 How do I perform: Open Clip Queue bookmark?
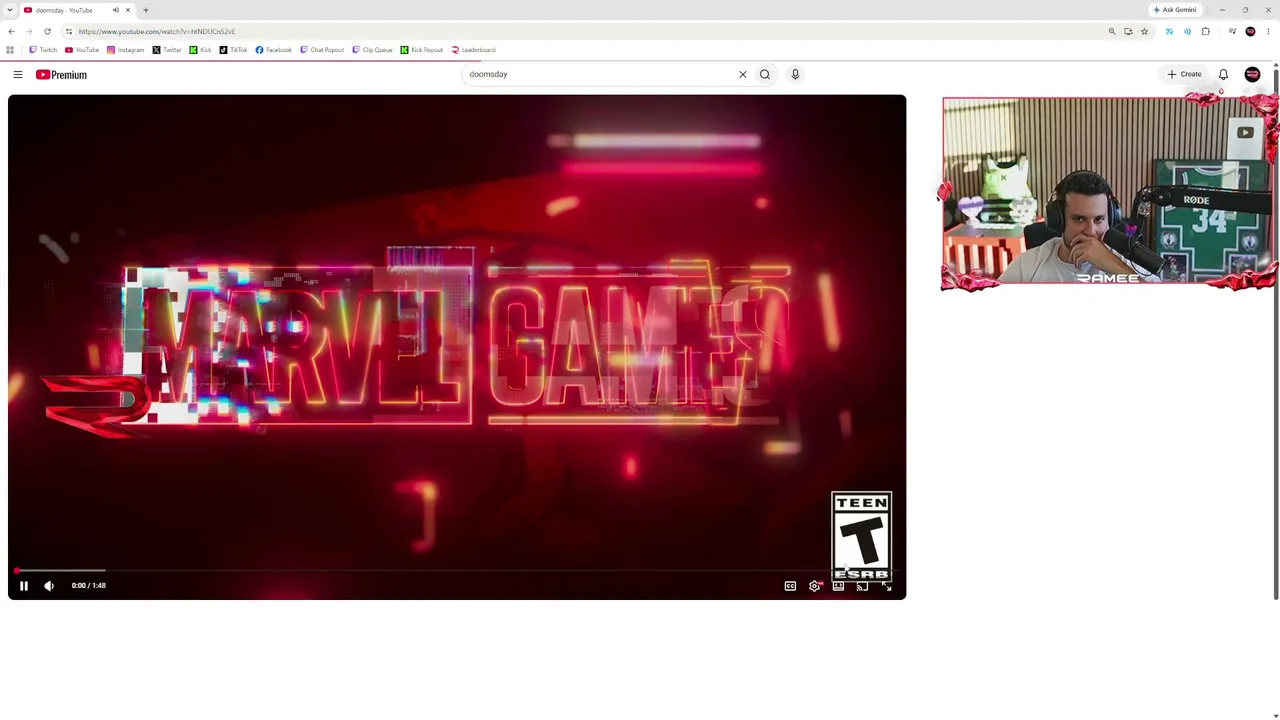click(372, 50)
